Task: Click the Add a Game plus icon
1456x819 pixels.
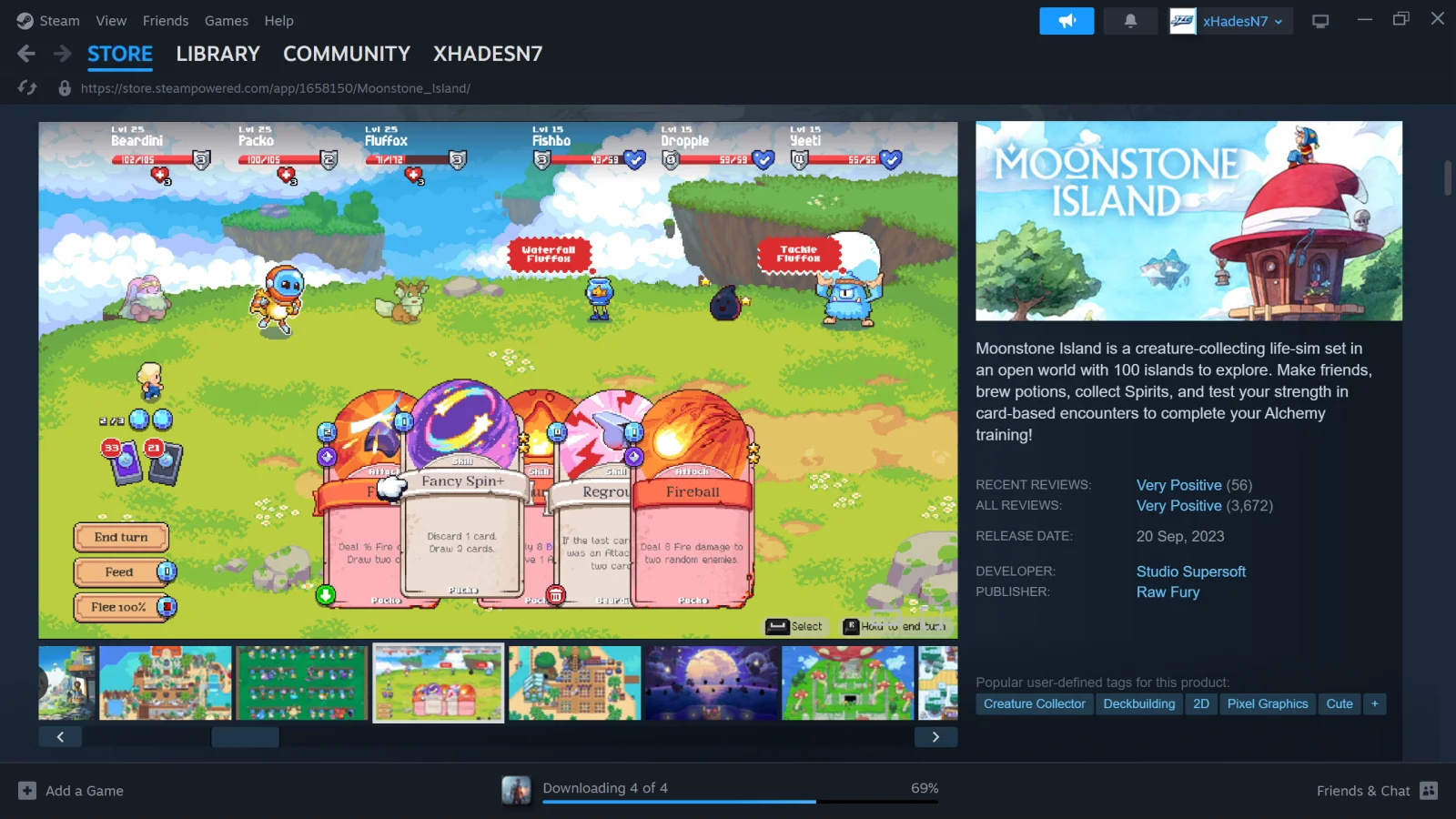Action: pos(27,791)
